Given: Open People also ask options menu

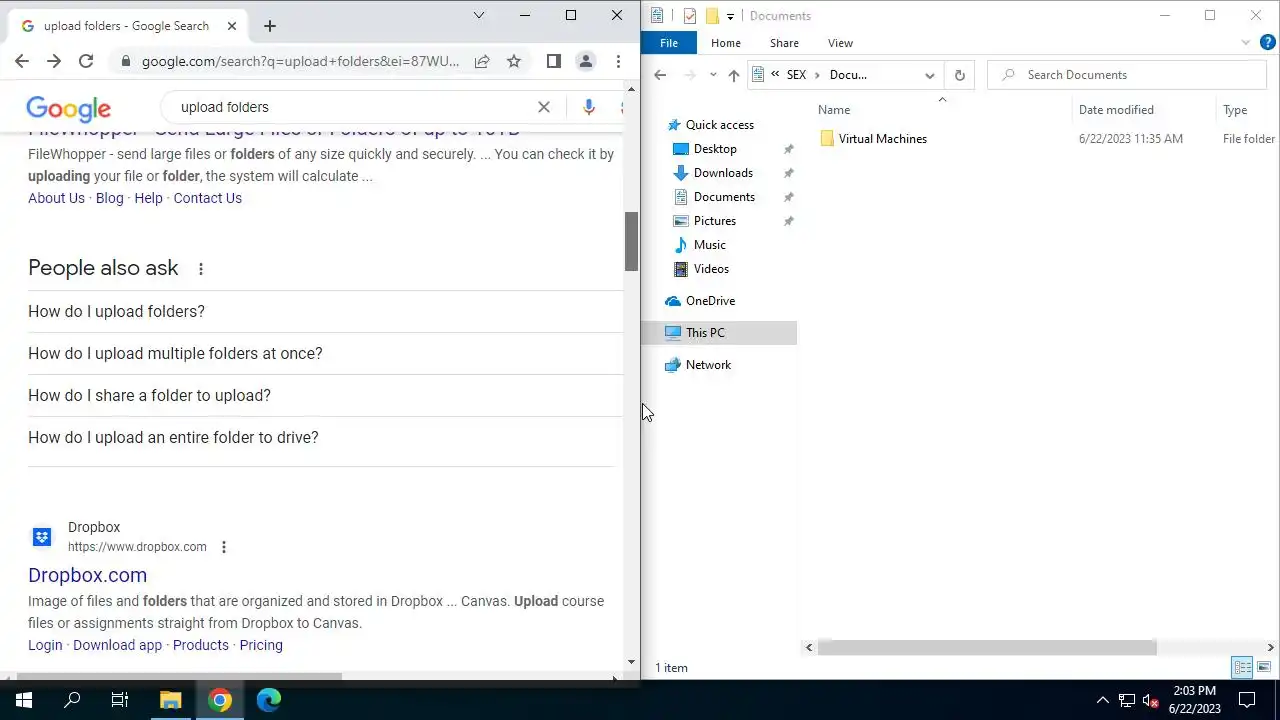Looking at the screenshot, I should point(201,269).
